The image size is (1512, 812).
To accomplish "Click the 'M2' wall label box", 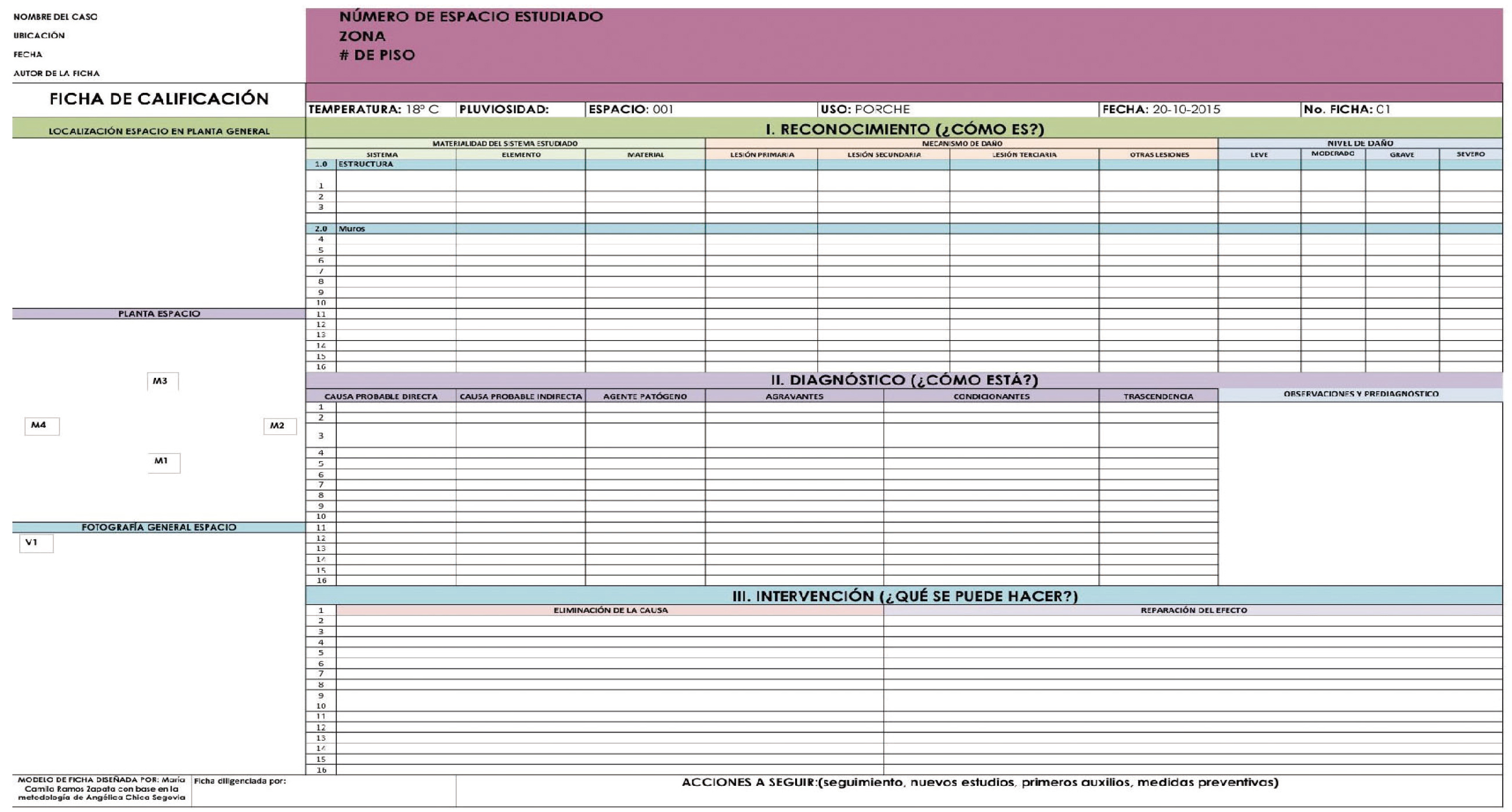I will (280, 426).
